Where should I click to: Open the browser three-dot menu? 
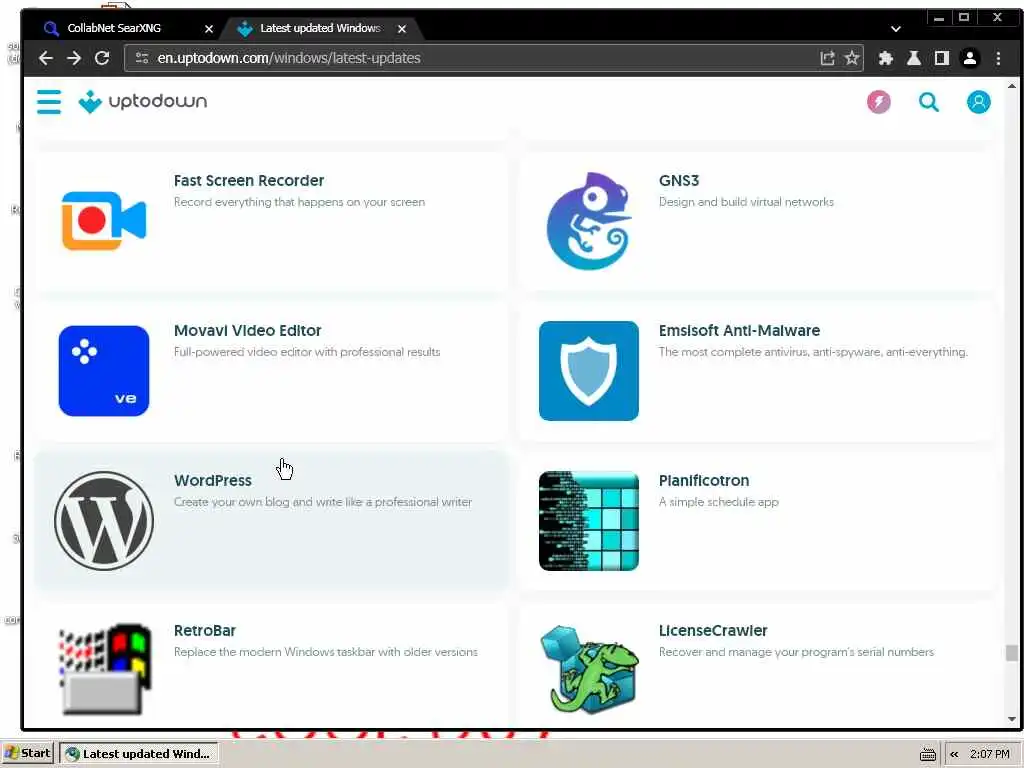(998, 58)
